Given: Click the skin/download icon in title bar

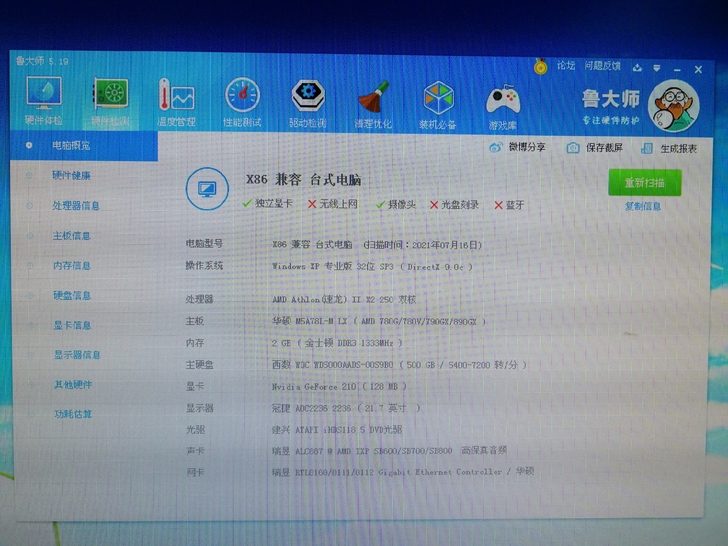Looking at the screenshot, I should click(x=637, y=68).
